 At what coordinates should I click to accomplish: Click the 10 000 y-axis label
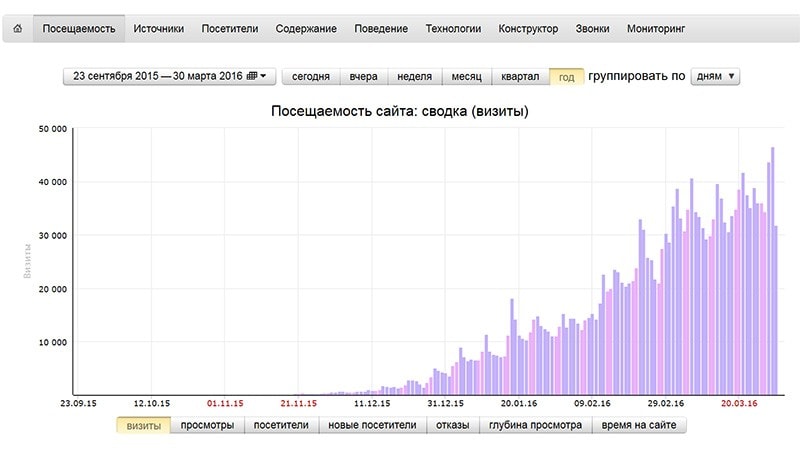(x=53, y=343)
